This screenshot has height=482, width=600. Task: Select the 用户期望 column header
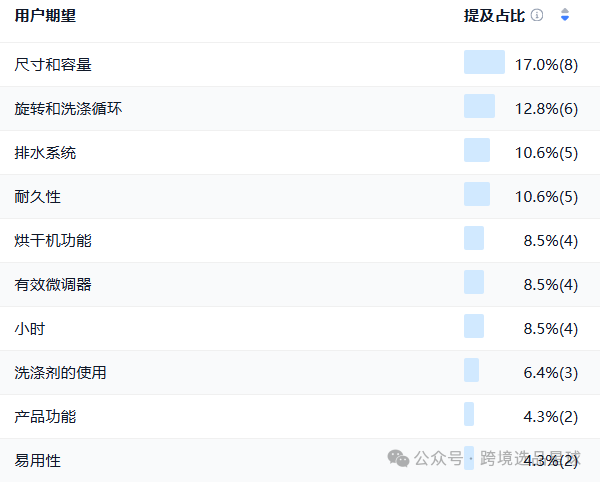[45, 16]
